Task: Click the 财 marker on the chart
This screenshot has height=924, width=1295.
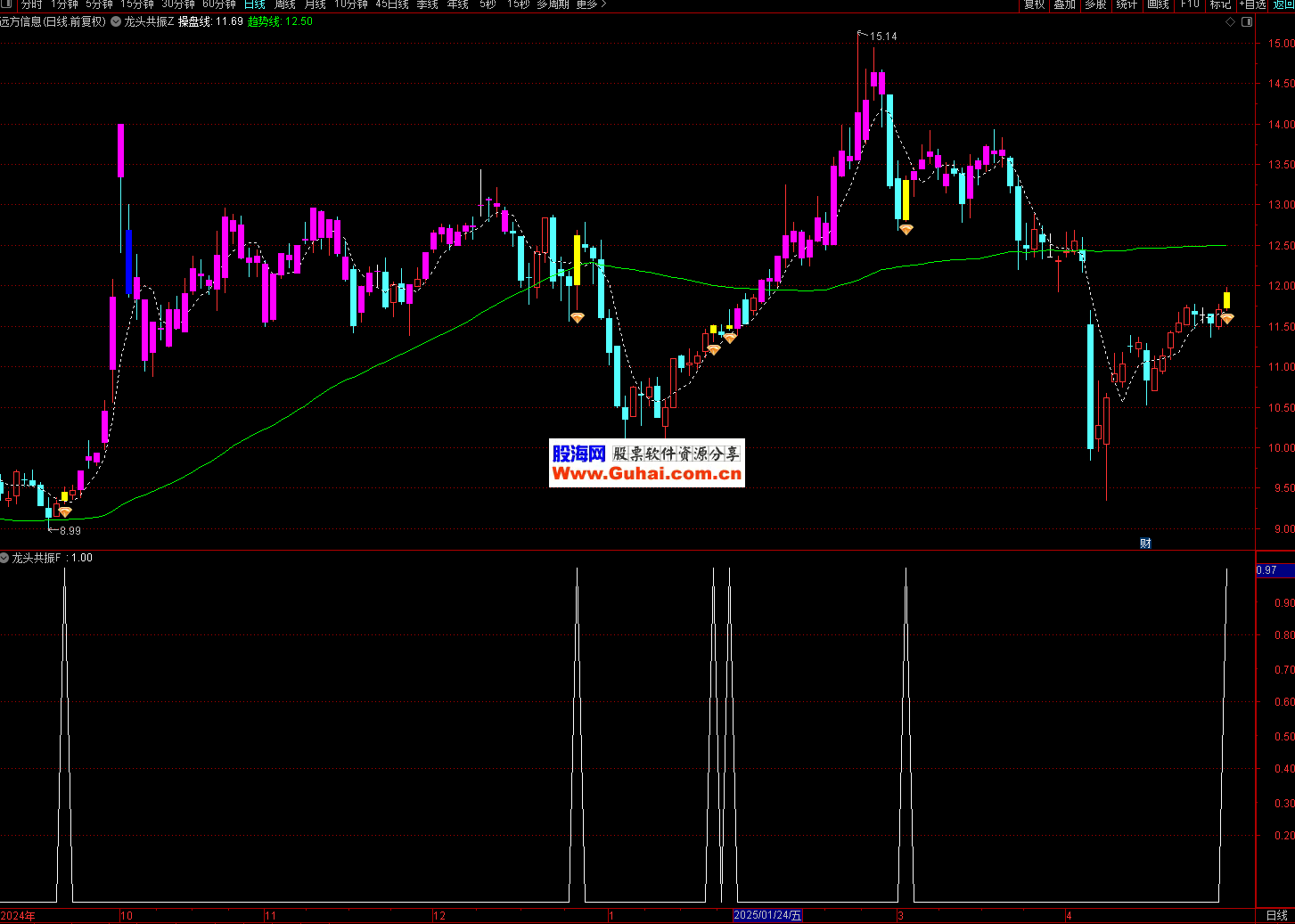Action: (x=1145, y=543)
